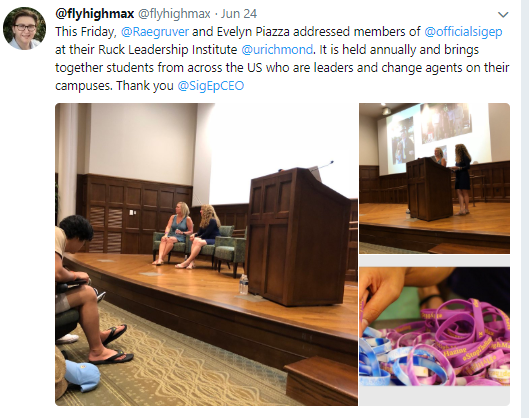Visit the @Raegruver mention
The width and height of the screenshot is (529, 418).
point(155,32)
